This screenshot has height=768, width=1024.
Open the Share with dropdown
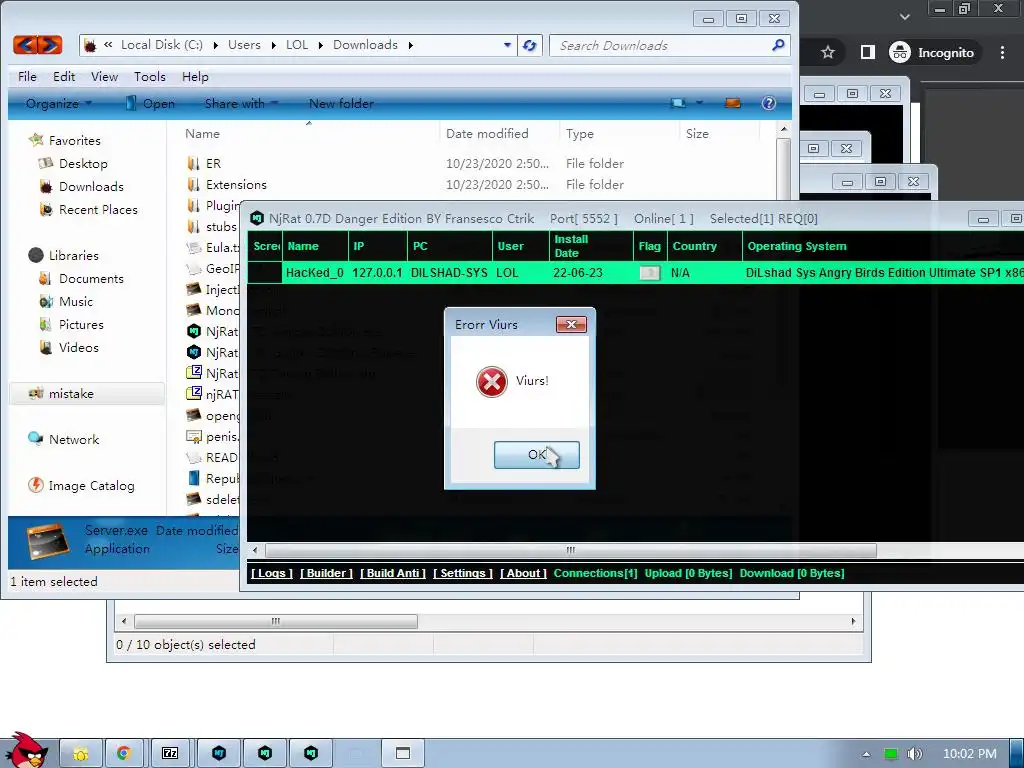pyautogui.click(x=242, y=103)
